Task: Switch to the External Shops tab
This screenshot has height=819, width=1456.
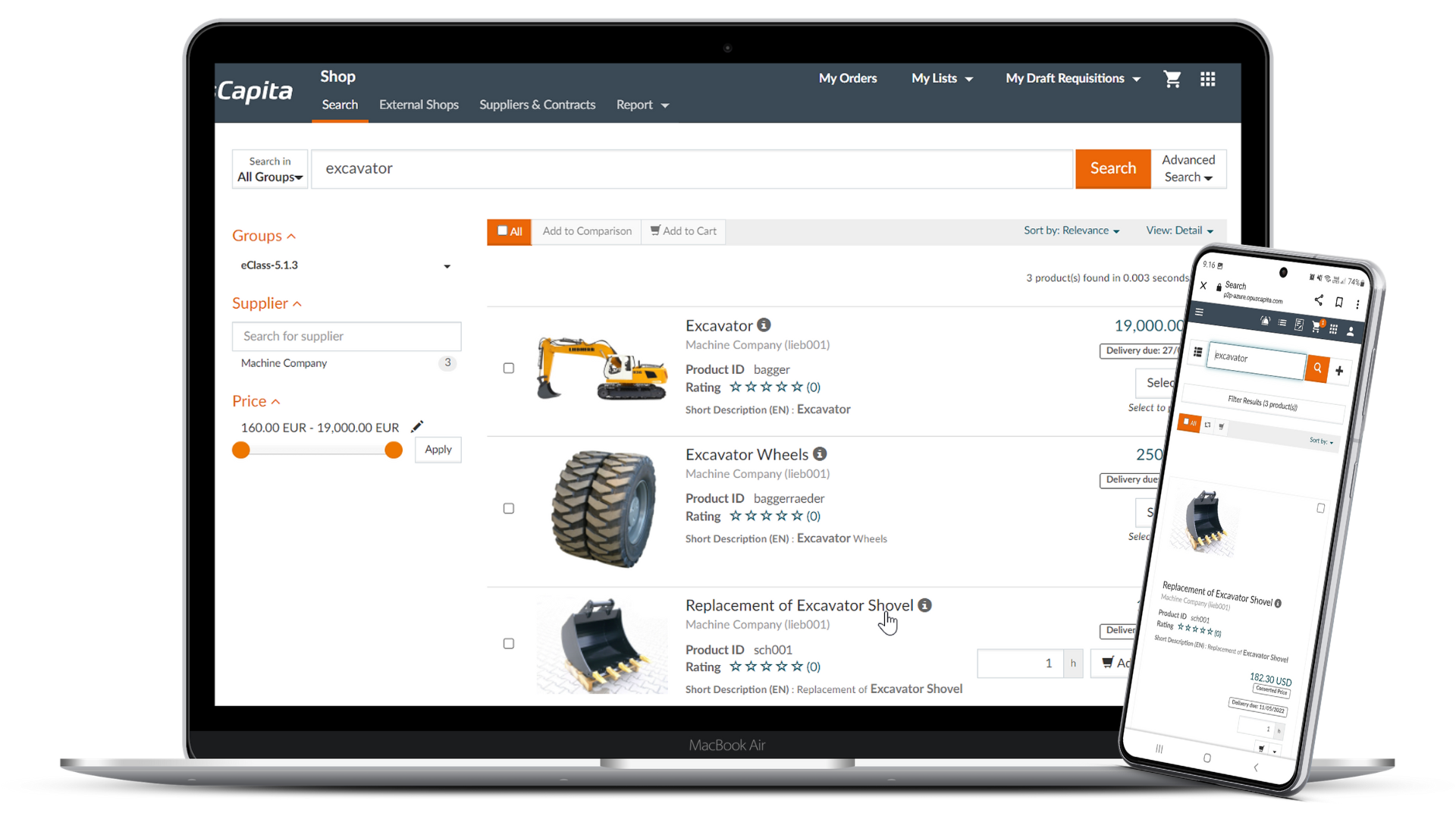Action: click(419, 105)
